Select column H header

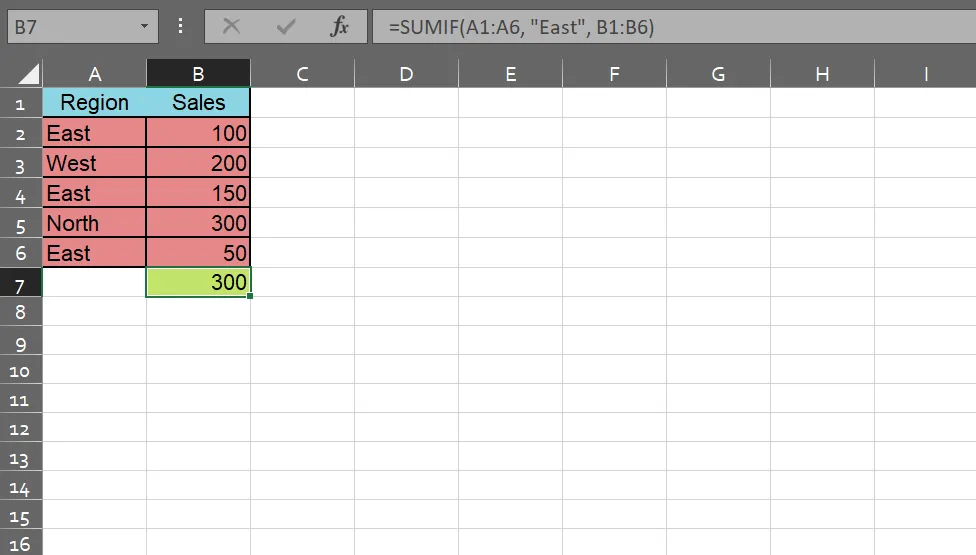click(x=822, y=73)
